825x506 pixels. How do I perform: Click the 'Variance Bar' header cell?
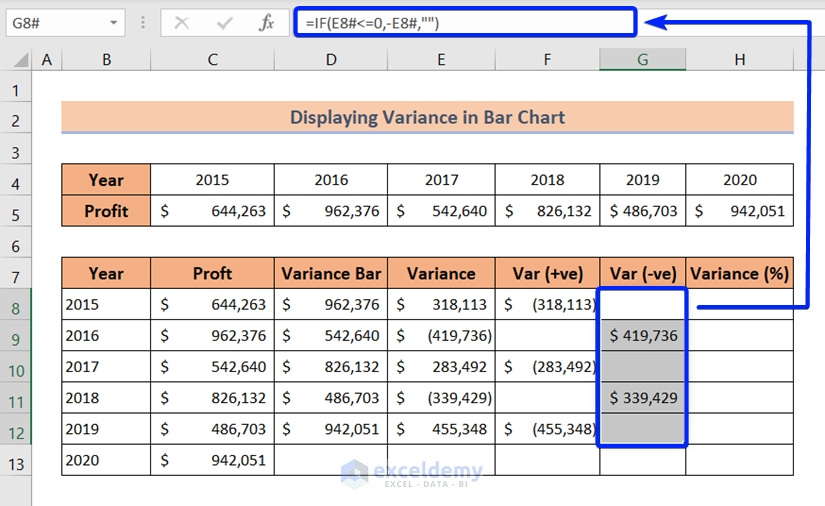click(x=331, y=274)
